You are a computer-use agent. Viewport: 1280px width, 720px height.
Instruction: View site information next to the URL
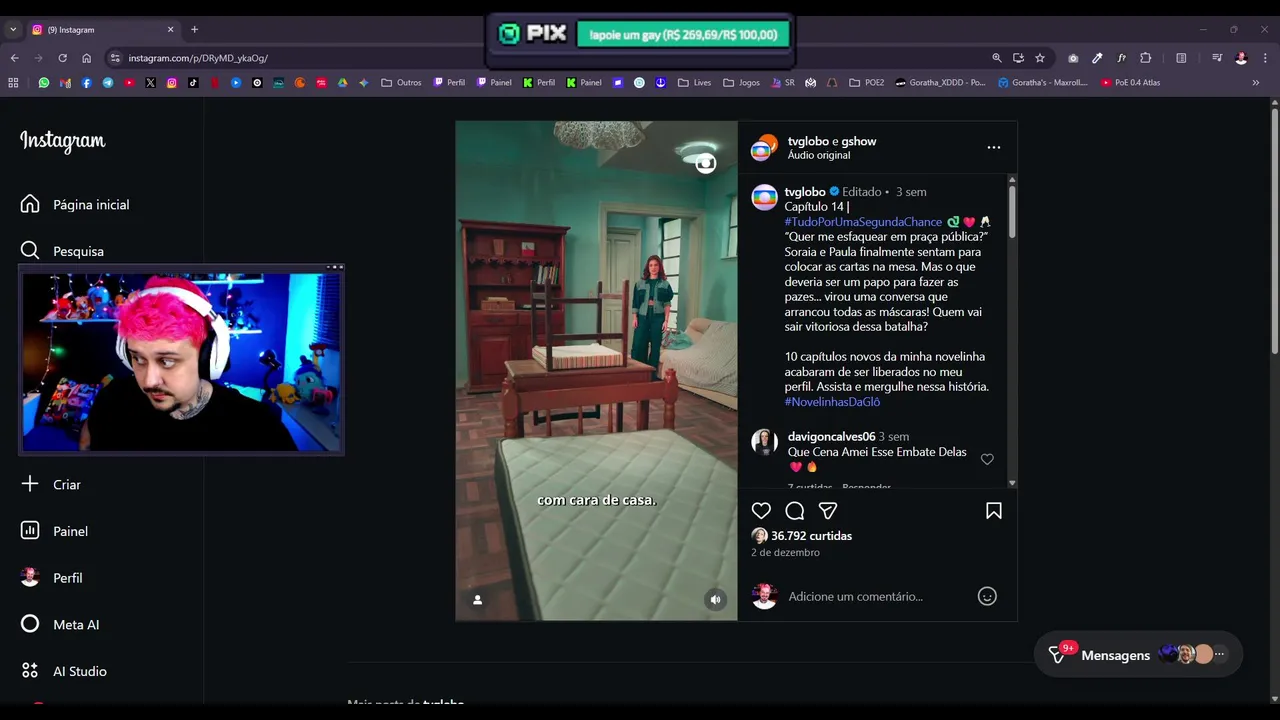pos(115,58)
